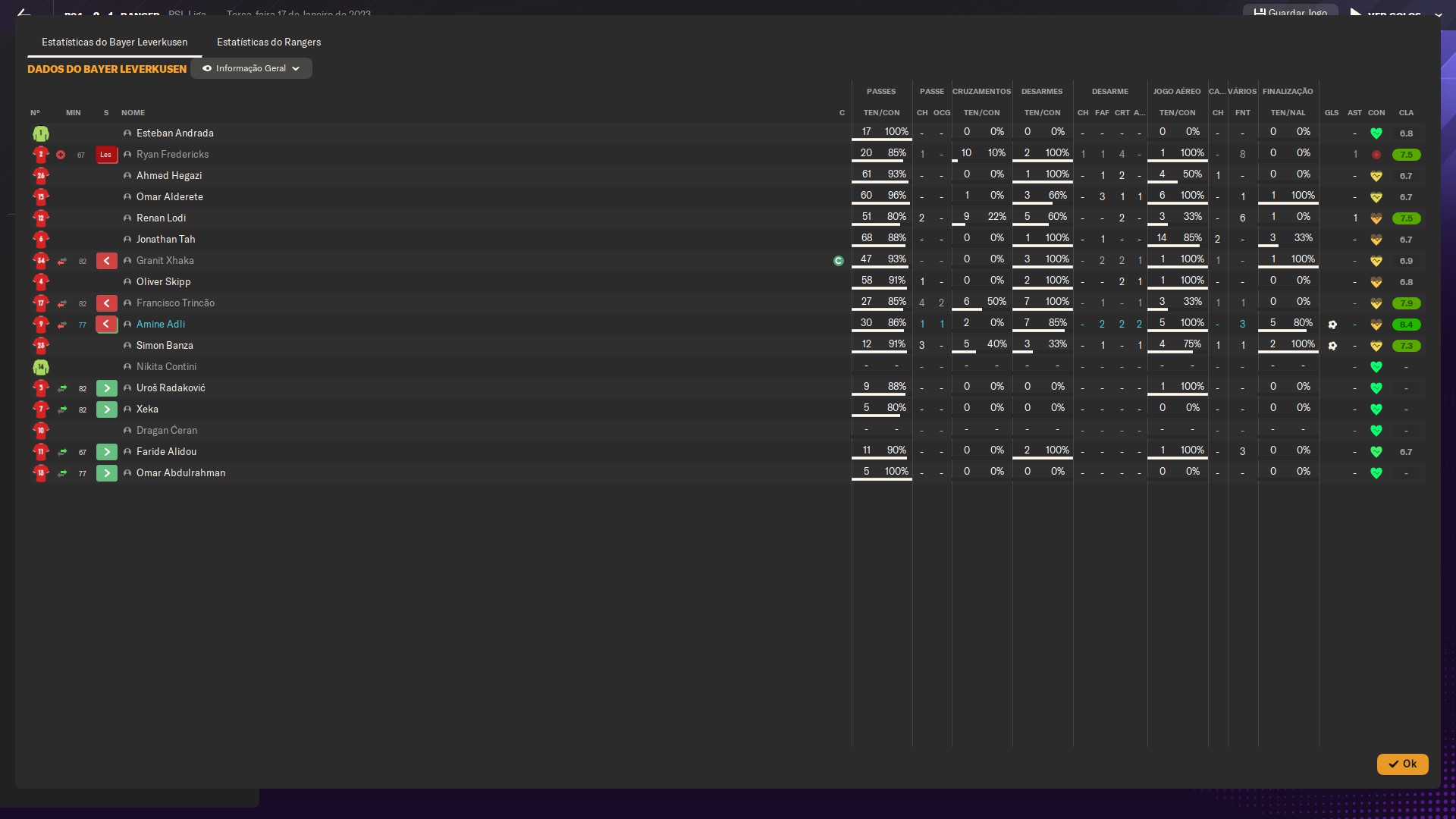
Task: Click Dragan Ćeran's red shirt icon
Action: click(x=41, y=431)
